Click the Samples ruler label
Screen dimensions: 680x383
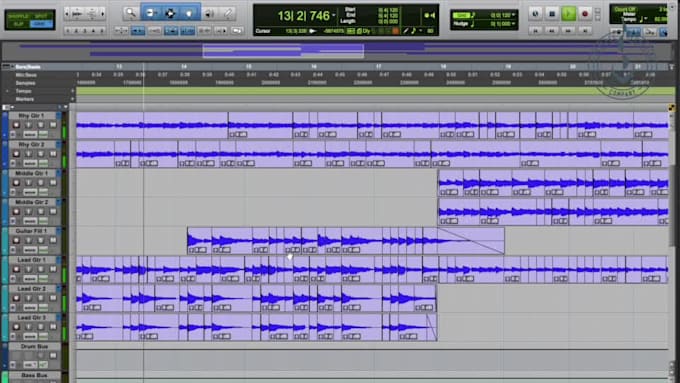[26, 83]
